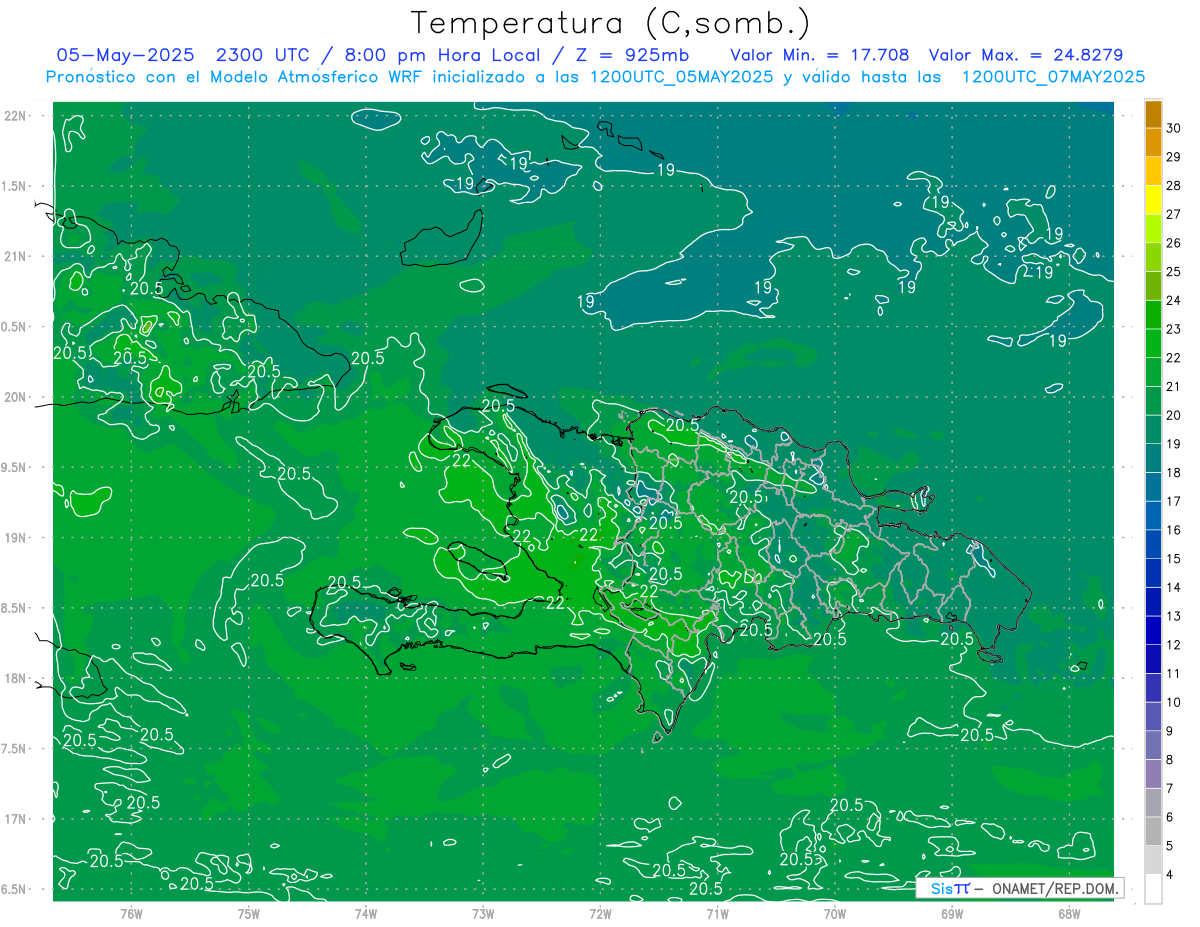The image size is (1200, 927).
Task: Click the color scale label '18'
Action: 1174,473
